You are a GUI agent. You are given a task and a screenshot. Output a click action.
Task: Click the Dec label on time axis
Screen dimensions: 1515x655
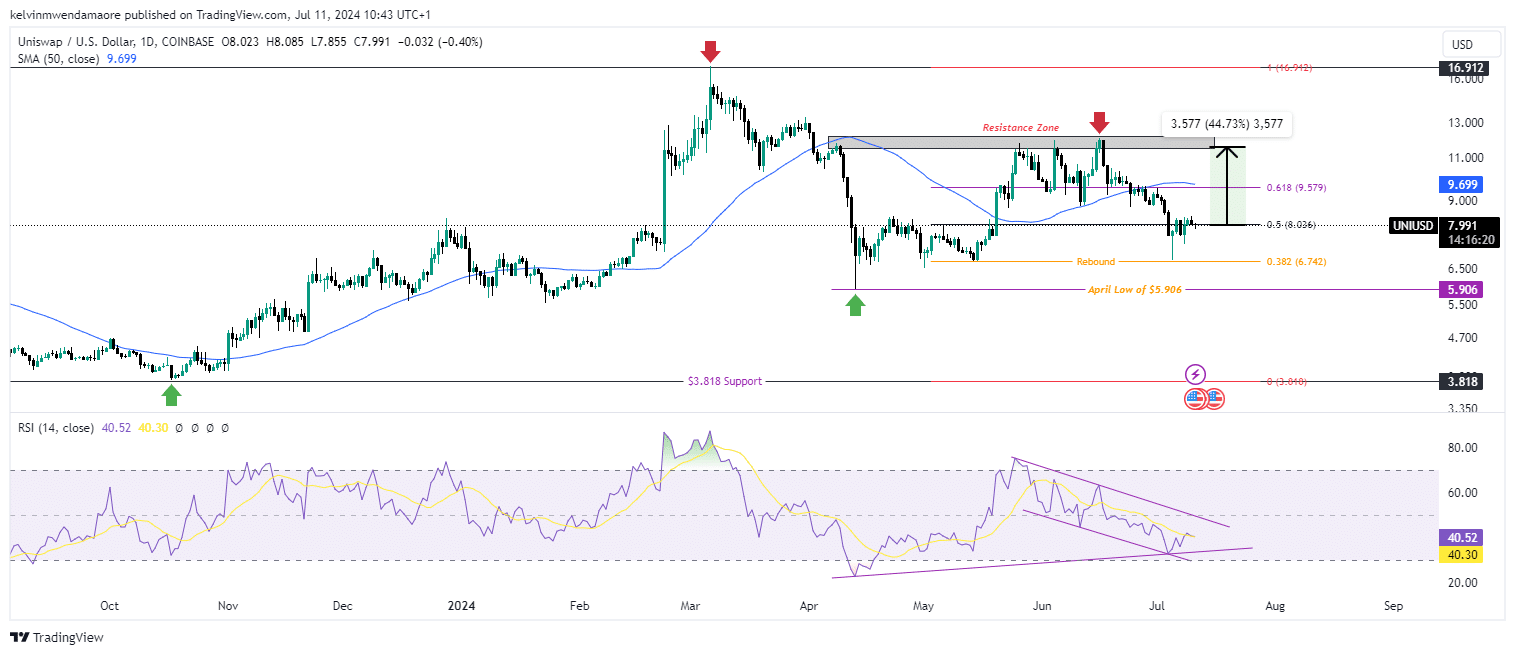tap(343, 606)
